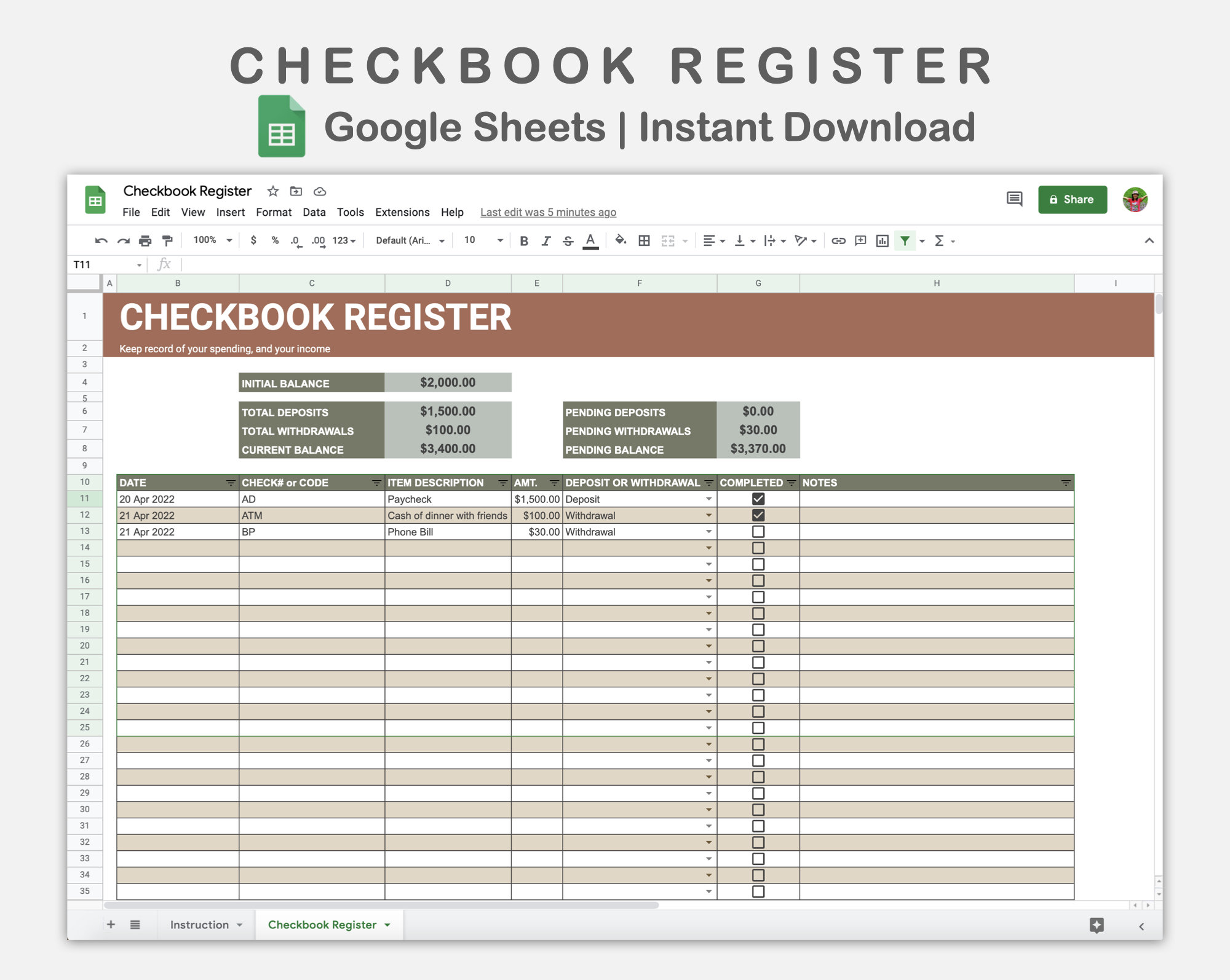Click the print icon
1230x980 pixels.
pos(146,241)
